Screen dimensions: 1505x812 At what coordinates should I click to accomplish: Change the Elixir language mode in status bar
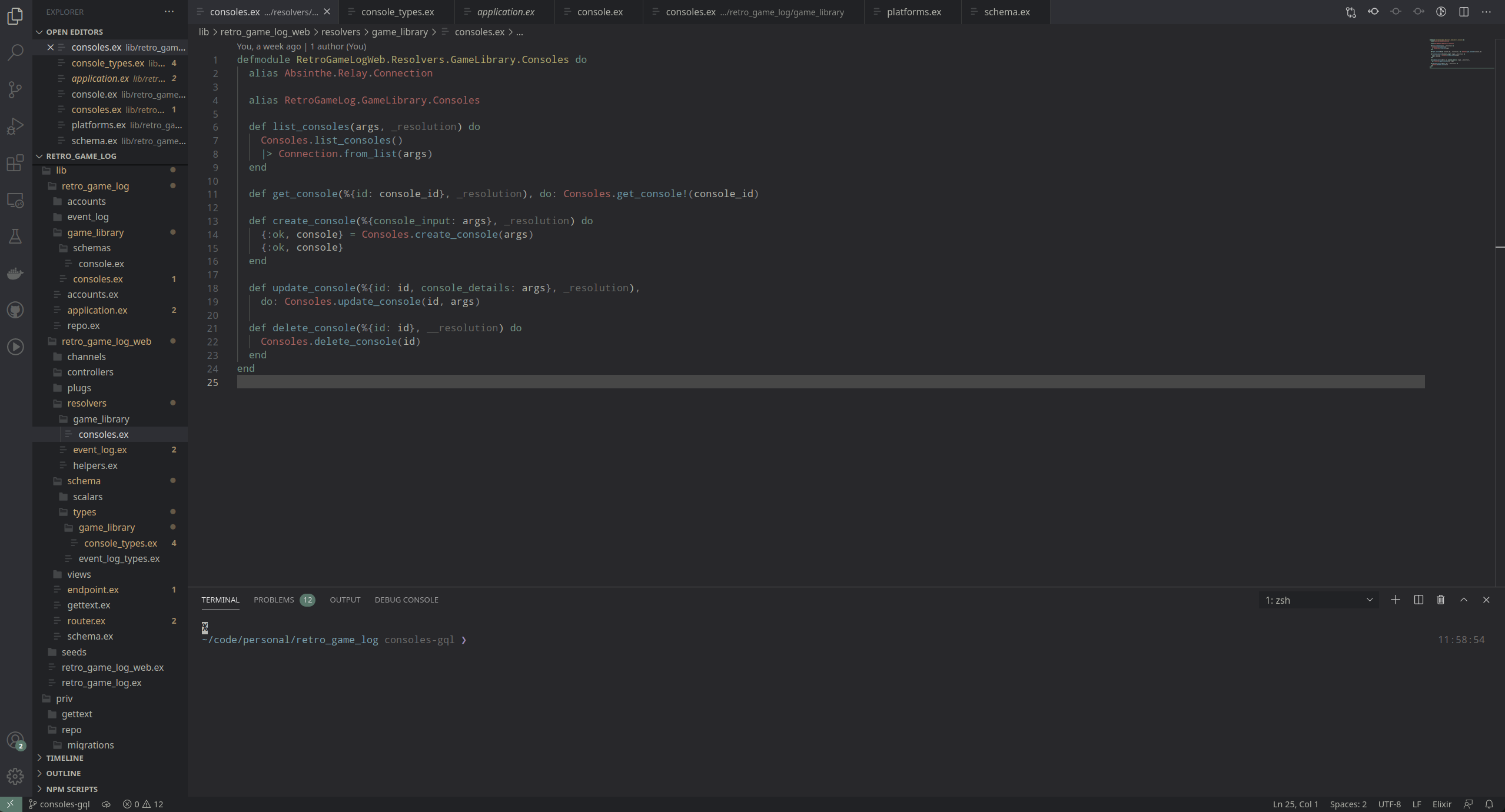pos(1441,804)
